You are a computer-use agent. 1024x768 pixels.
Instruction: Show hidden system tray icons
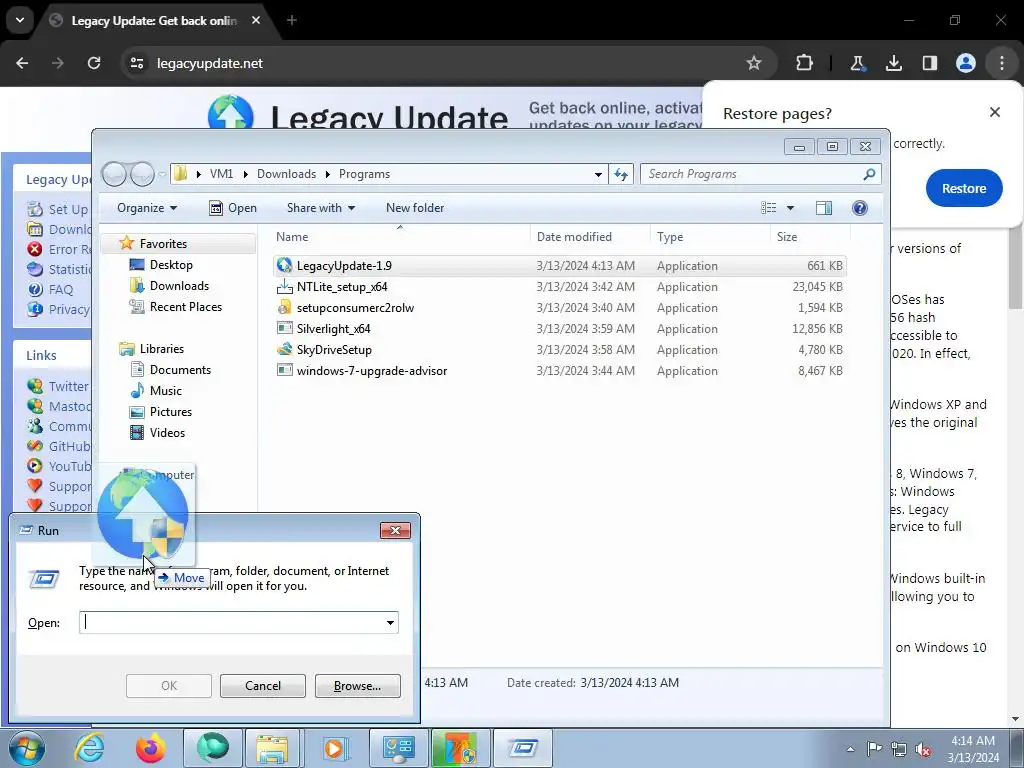pos(850,749)
